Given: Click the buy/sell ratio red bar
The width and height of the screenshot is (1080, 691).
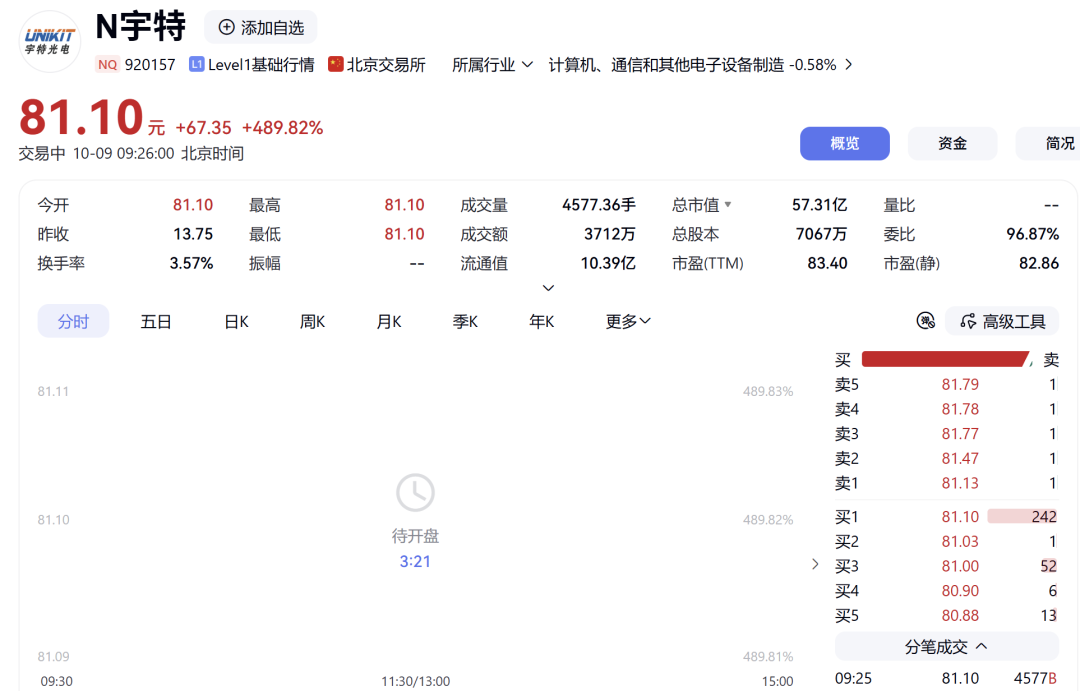Looking at the screenshot, I should (946, 359).
